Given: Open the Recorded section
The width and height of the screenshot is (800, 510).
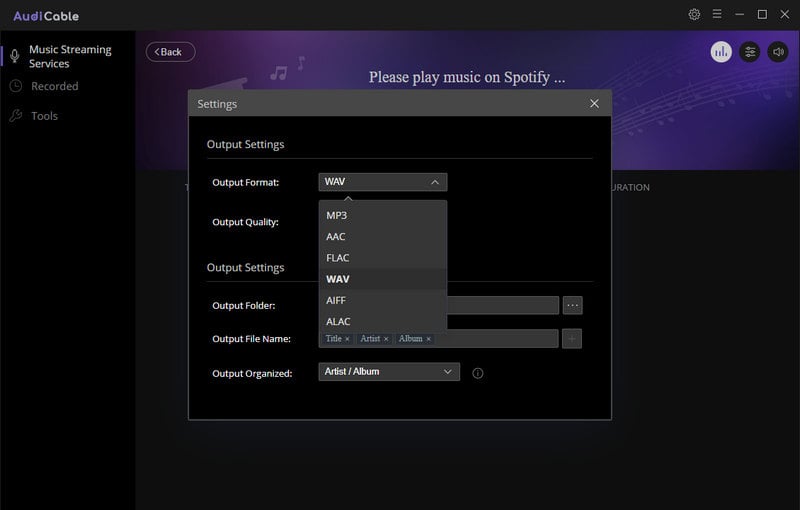Looking at the screenshot, I should (x=55, y=86).
